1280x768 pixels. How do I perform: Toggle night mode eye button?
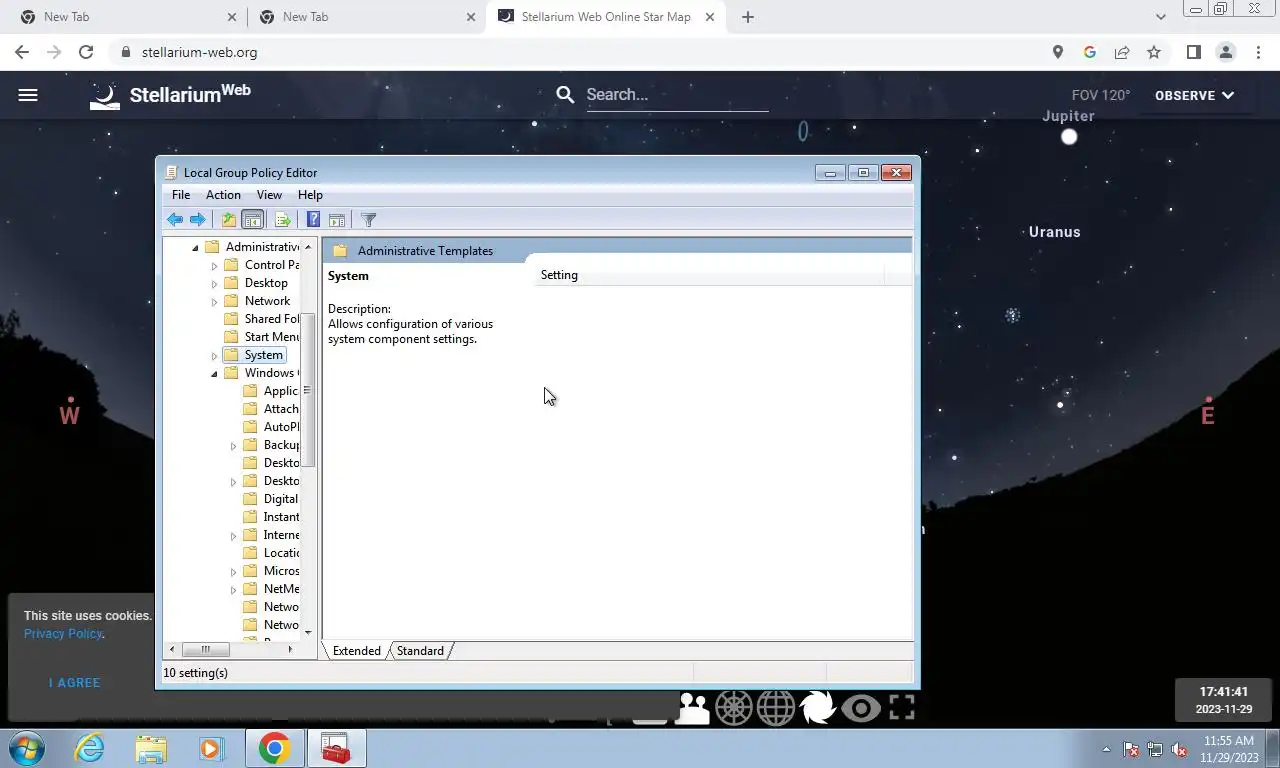tap(860, 708)
